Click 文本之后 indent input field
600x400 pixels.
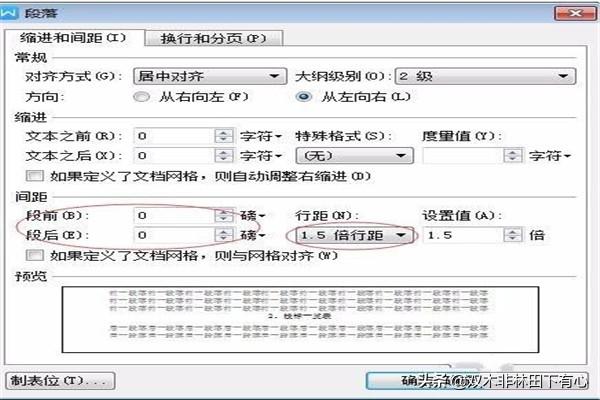pyautogui.click(x=174, y=156)
